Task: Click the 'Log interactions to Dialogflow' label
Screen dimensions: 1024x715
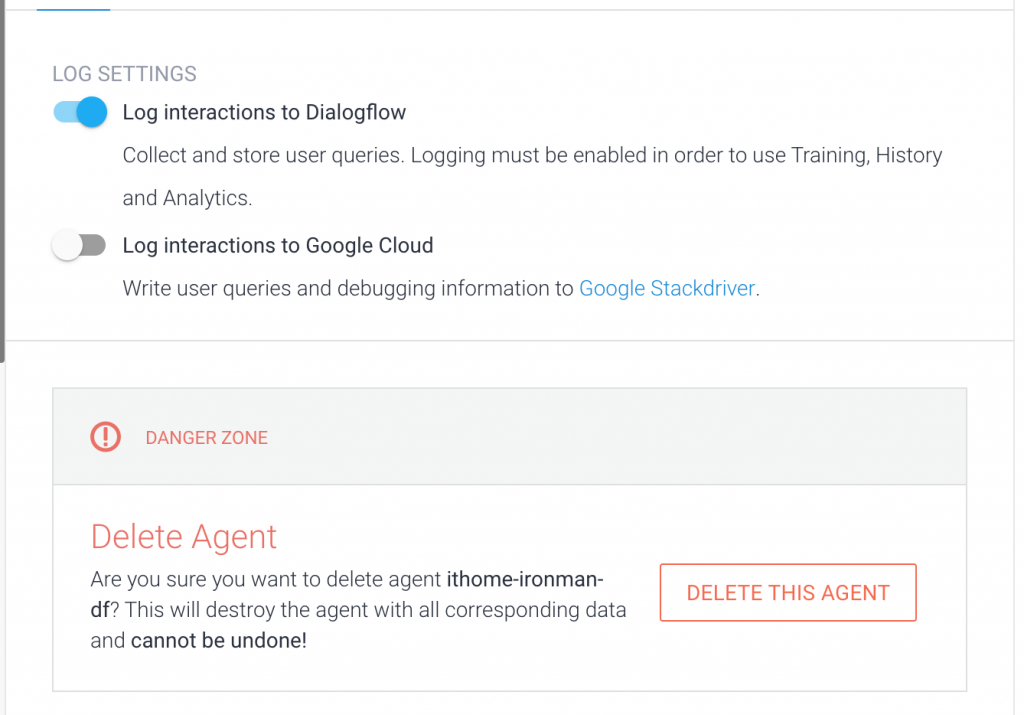Action: coord(264,112)
